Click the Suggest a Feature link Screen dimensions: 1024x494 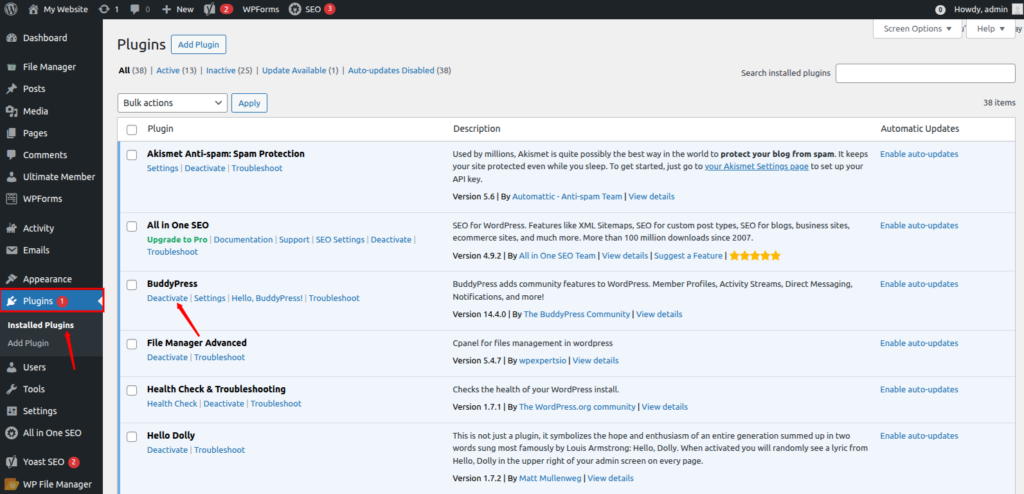click(688, 256)
